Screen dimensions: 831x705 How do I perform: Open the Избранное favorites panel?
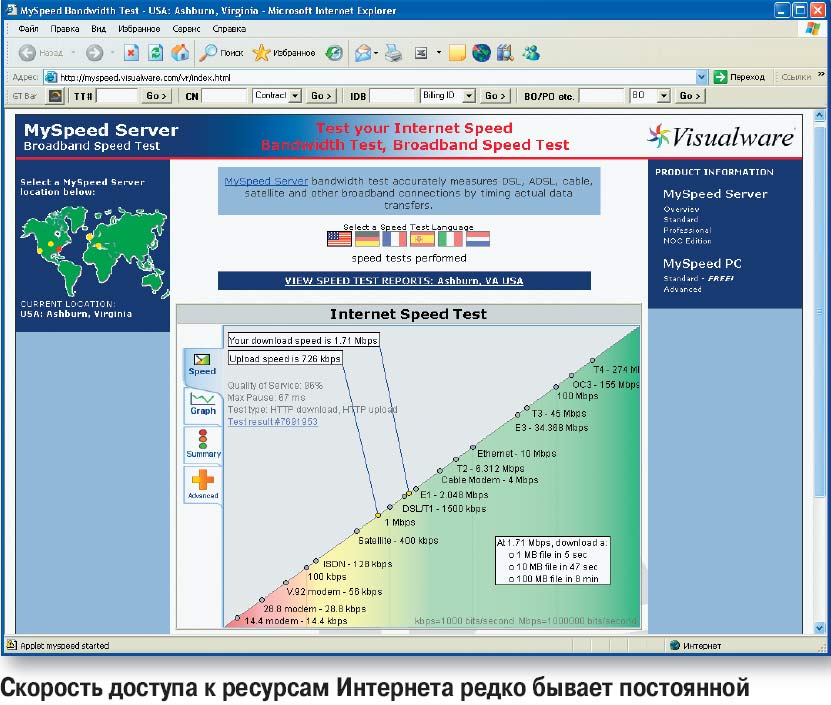pyautogui.click(x=284, y=53)
